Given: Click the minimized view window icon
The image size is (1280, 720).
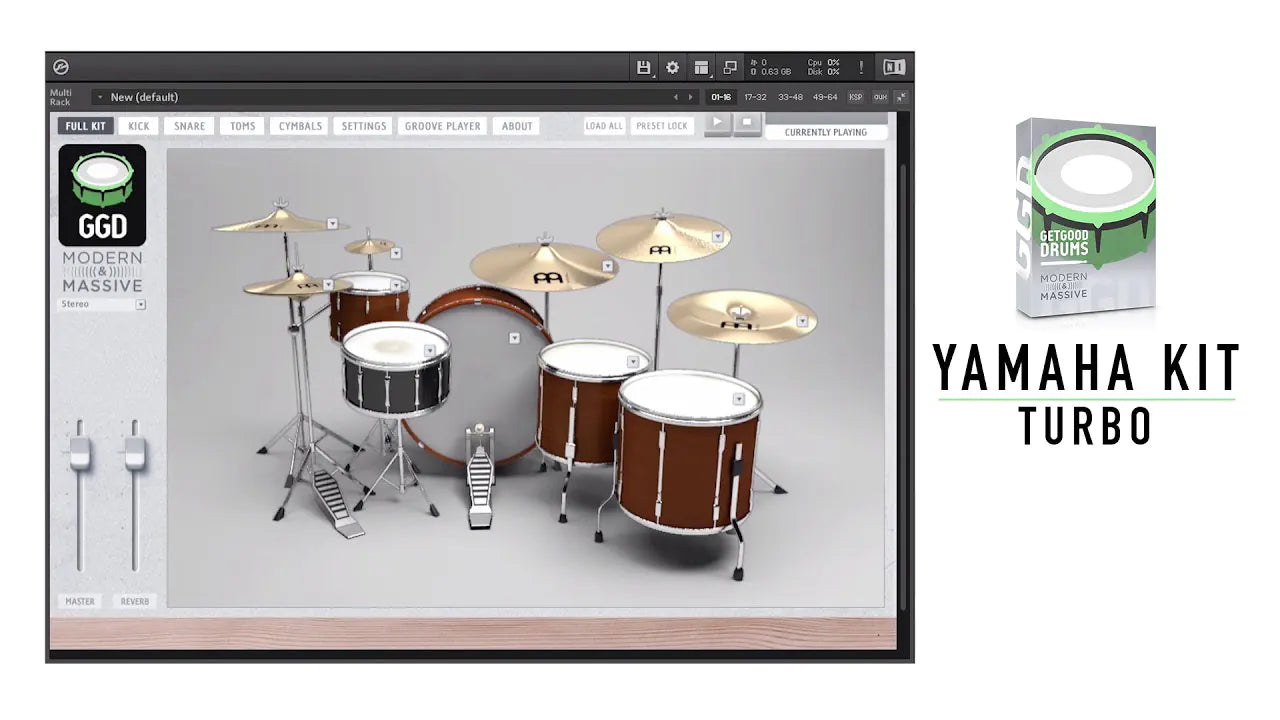Looking at the screenshot, I should (730, 67).
